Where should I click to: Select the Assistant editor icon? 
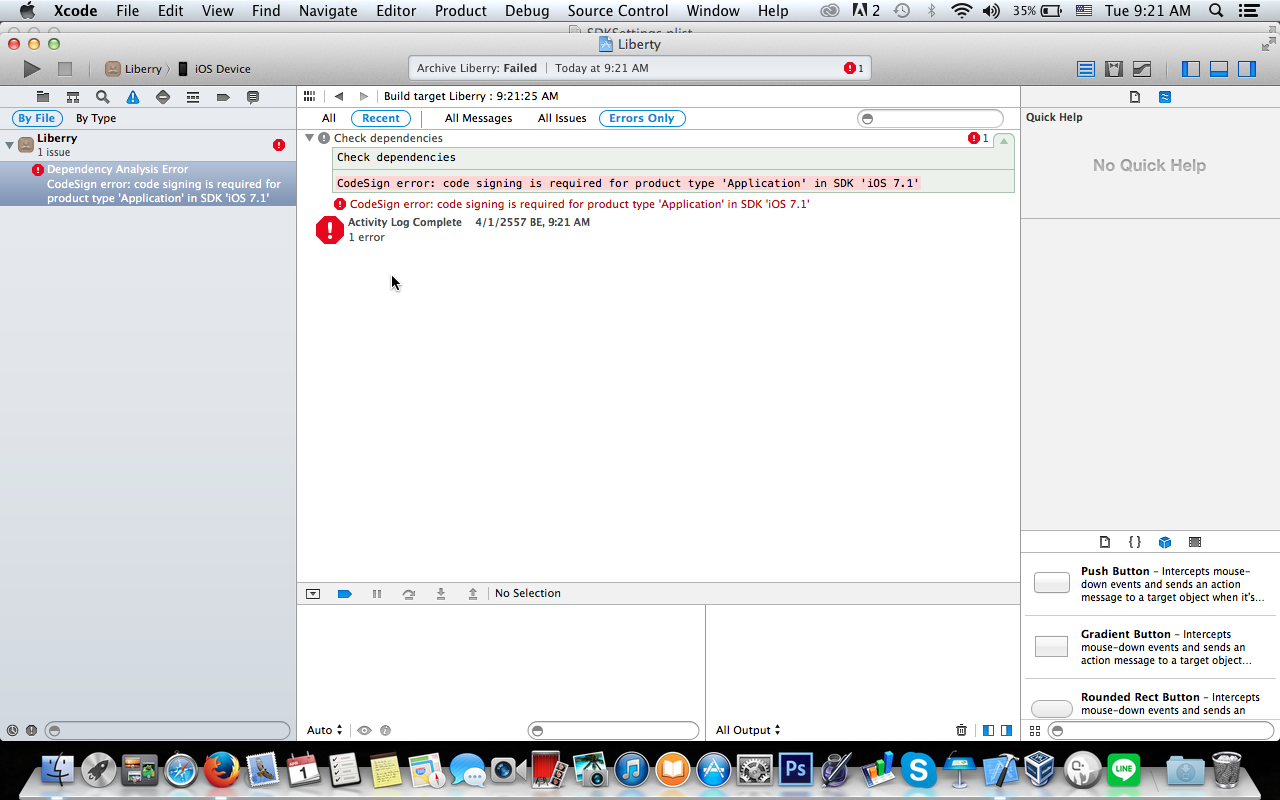click(1114, 69)
